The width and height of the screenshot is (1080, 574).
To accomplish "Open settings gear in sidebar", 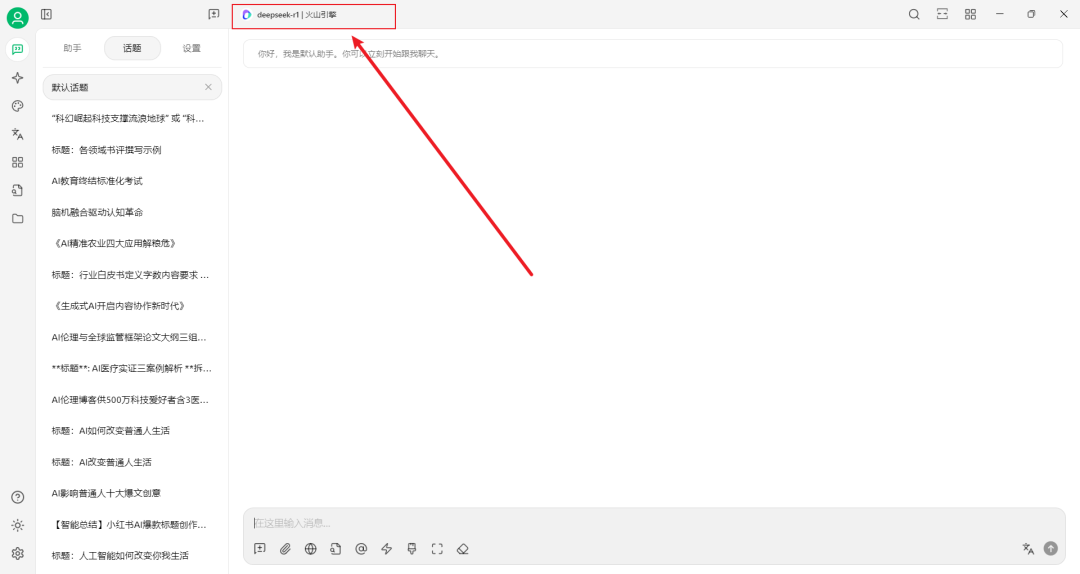I will [17, 553].
